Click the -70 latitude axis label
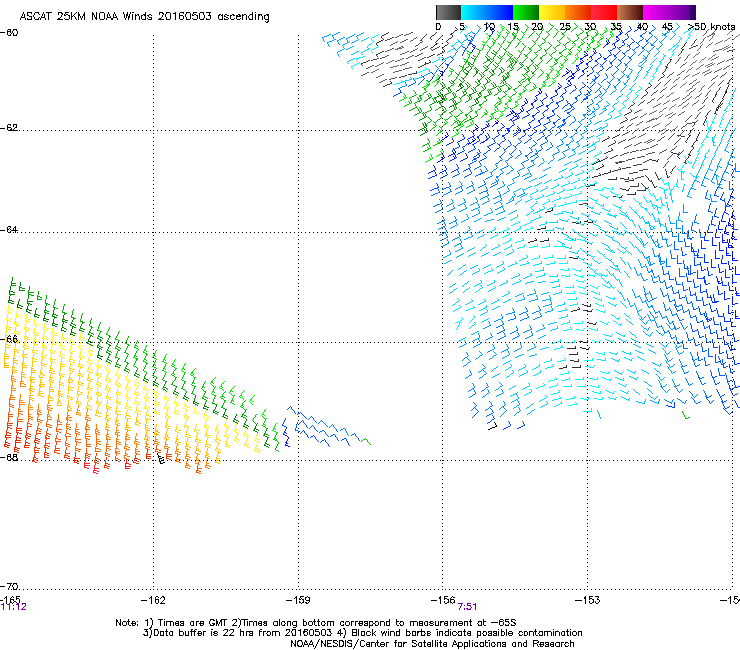This screenshot has height=650, width=740. coord(9,587)
